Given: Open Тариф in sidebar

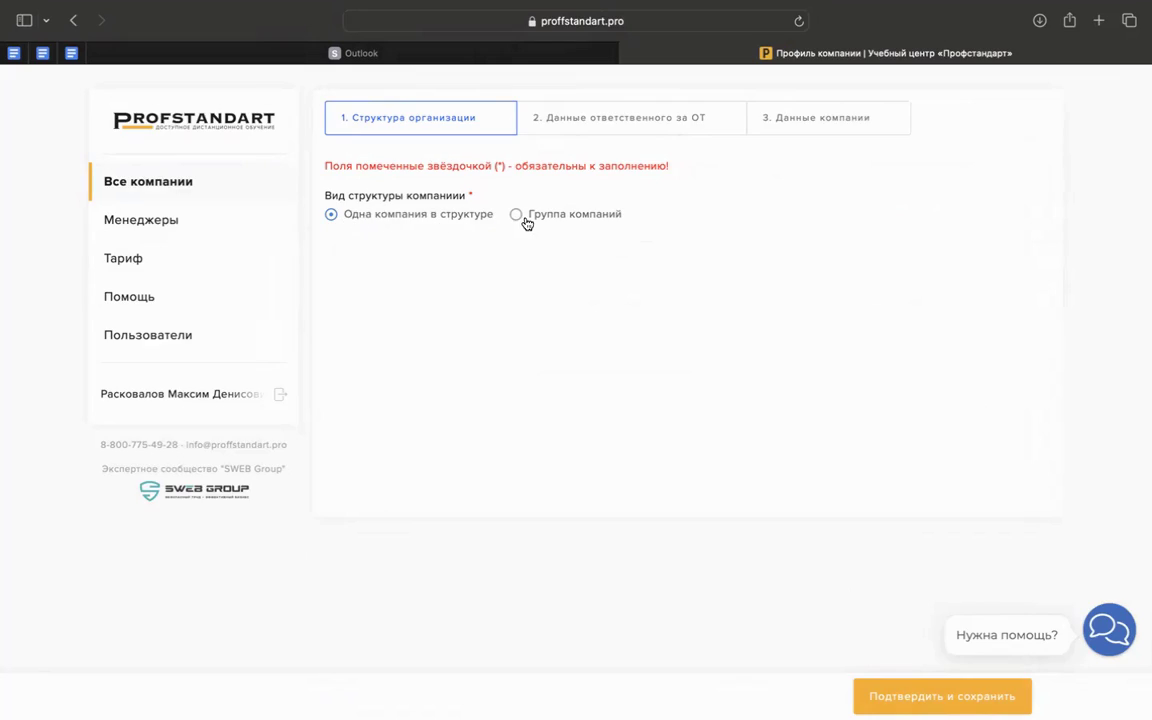Looking at the screenshot, I should (123, 258).
